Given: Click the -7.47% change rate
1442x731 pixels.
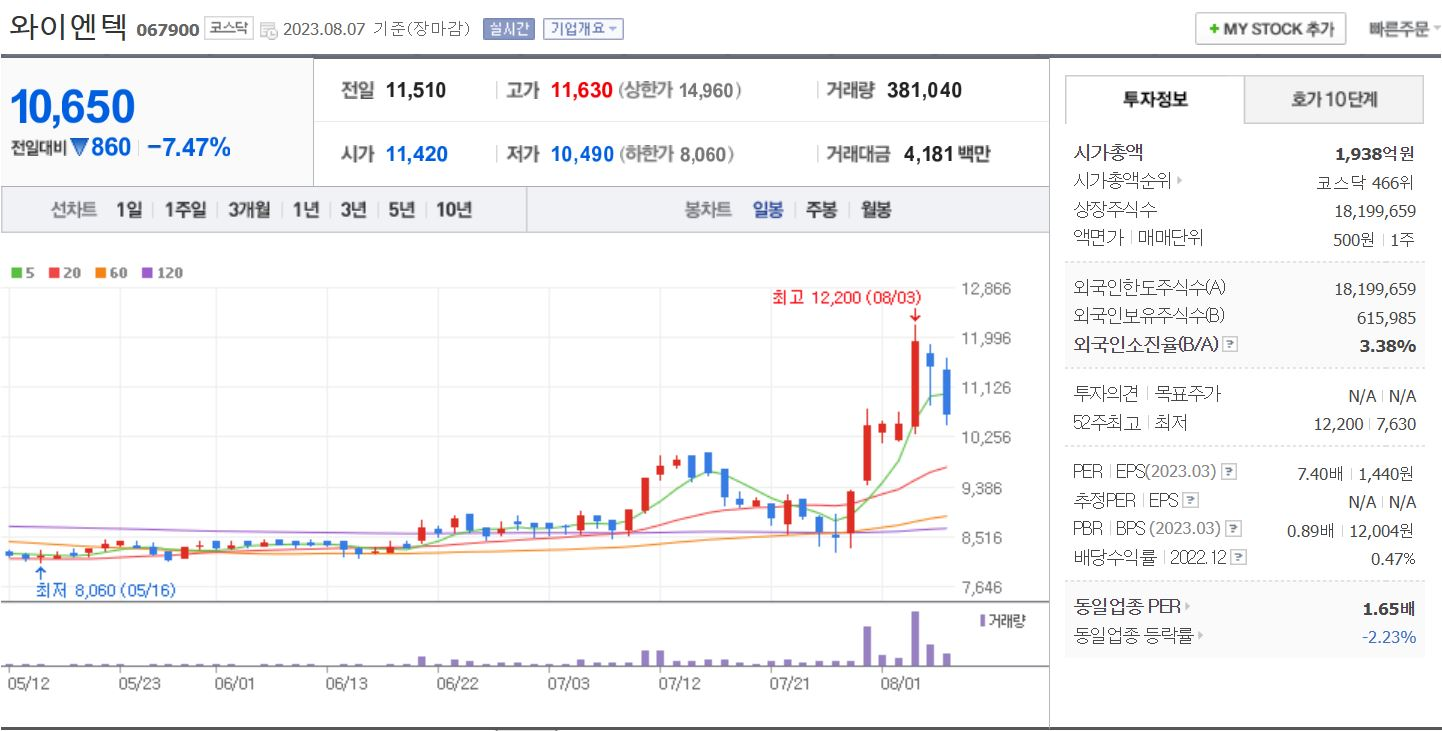Looking at the screenshot, I should click(x=188, y=148).
